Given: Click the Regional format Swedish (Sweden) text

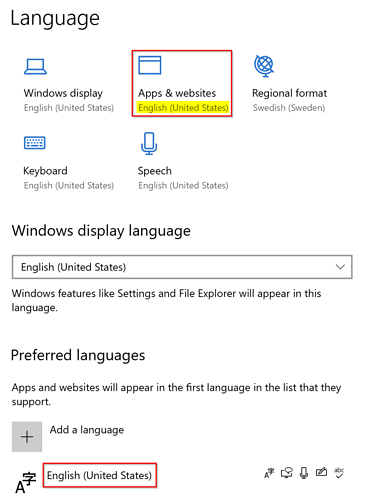Looking at the screenshot, I should (289, 108).
